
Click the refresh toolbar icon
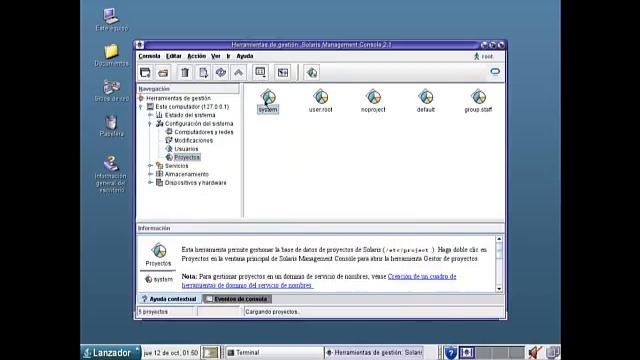click(x=221, y=73)
